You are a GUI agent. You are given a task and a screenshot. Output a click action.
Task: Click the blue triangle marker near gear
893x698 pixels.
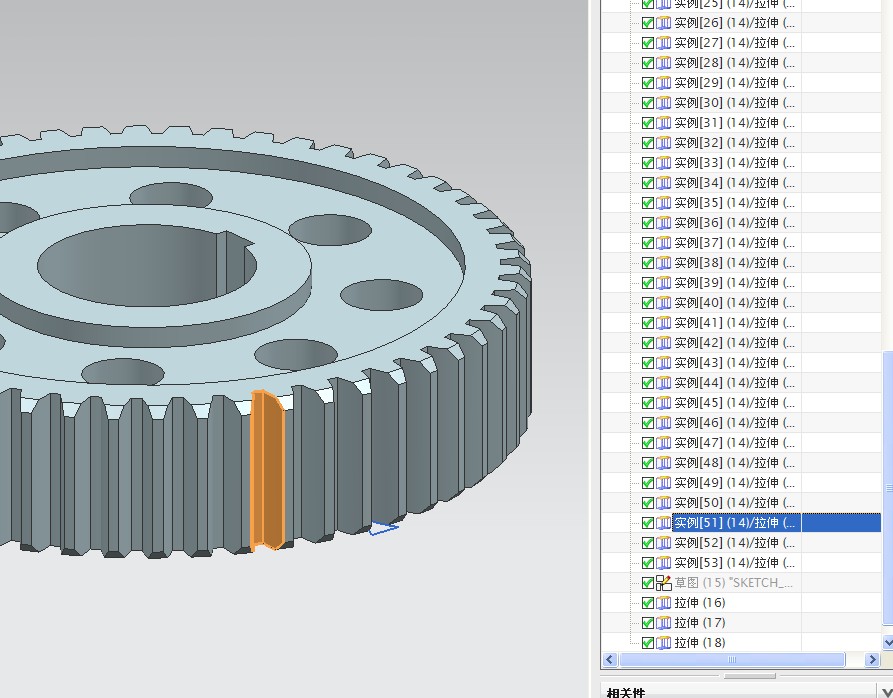[x=383, y=529]
